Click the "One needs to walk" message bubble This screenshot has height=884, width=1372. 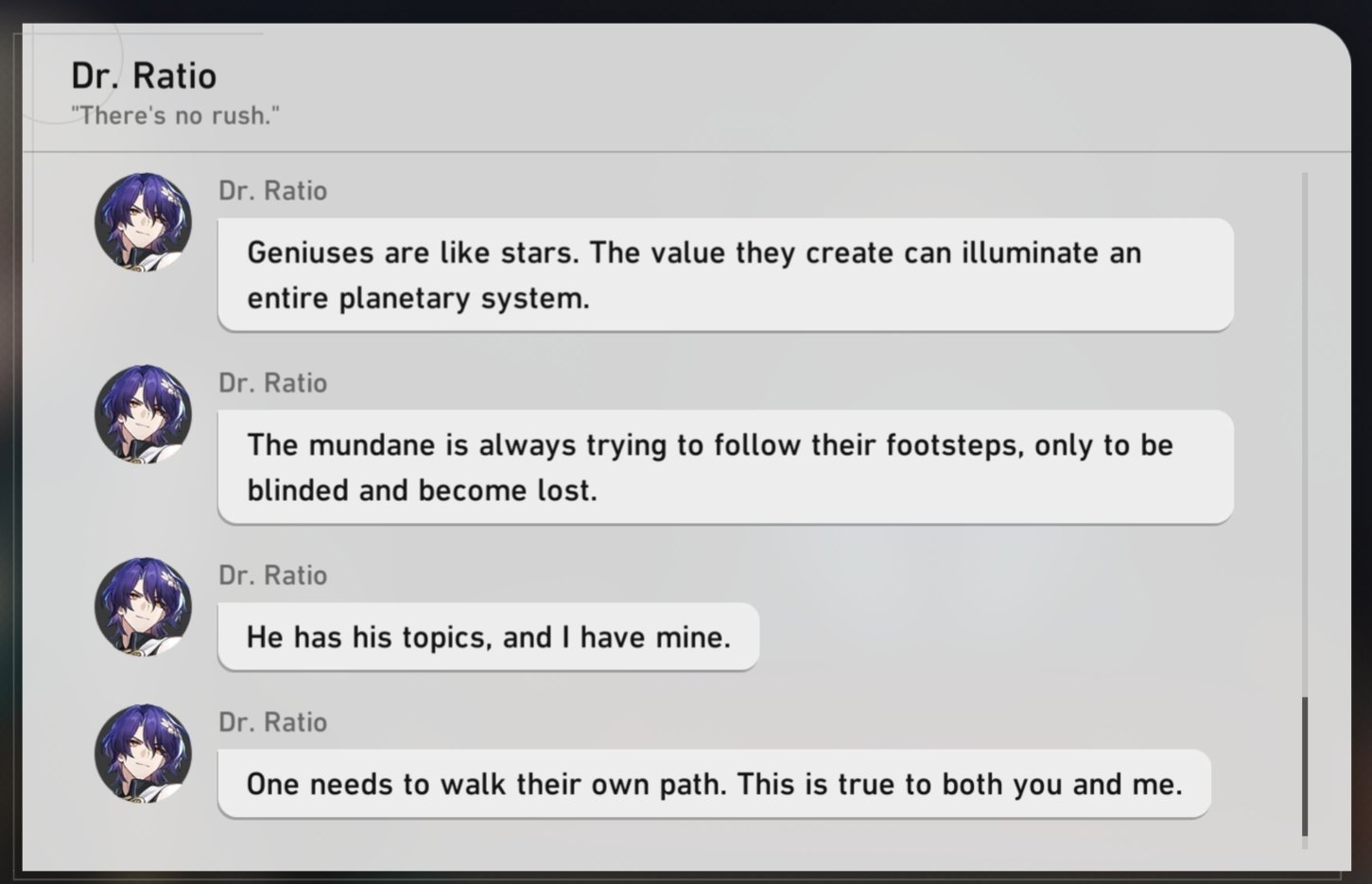click(x=714, y=784)
